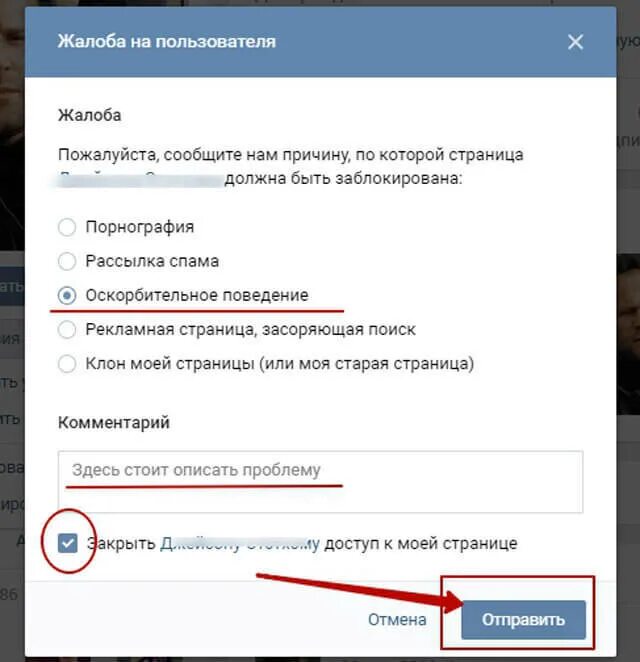Click the Комментарий section heading

(114, 422)
